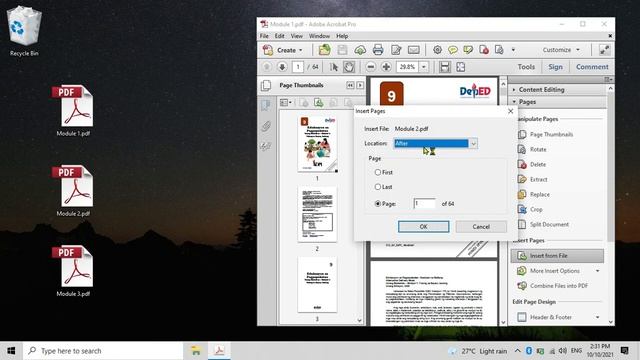
Task: Click the cloud upload toolbar icon
Action: pos(360,50)
